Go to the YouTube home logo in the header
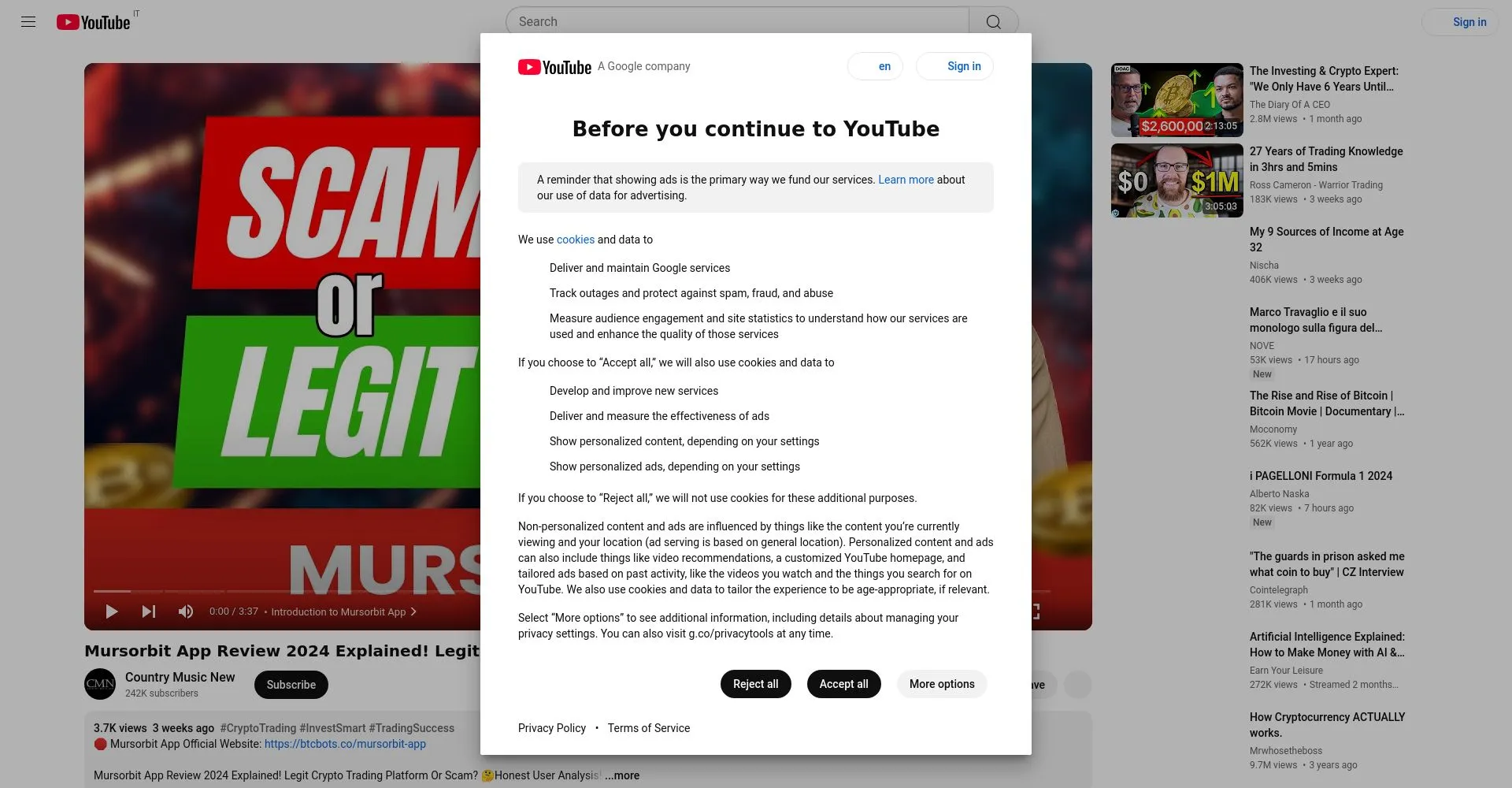This screenshot has width=1512, height=788. (x=93, y=22)
